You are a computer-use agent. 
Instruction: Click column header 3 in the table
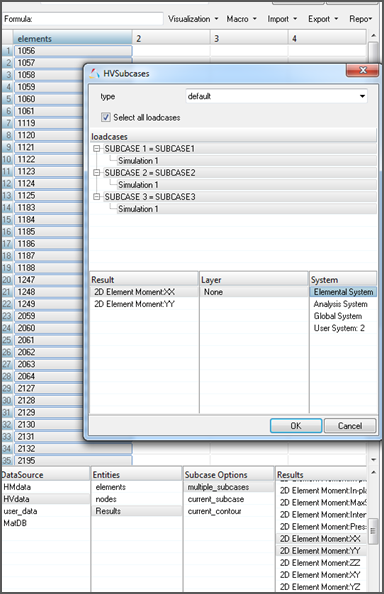tap(249, 39)
